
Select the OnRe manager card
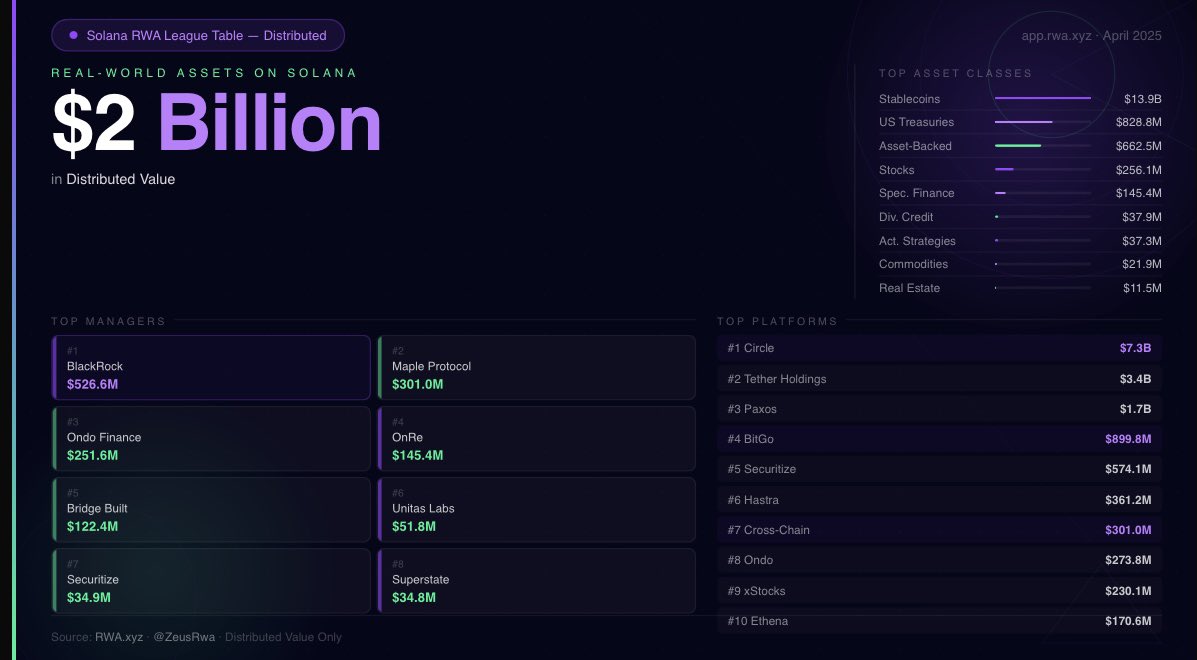tap(536, 438)
